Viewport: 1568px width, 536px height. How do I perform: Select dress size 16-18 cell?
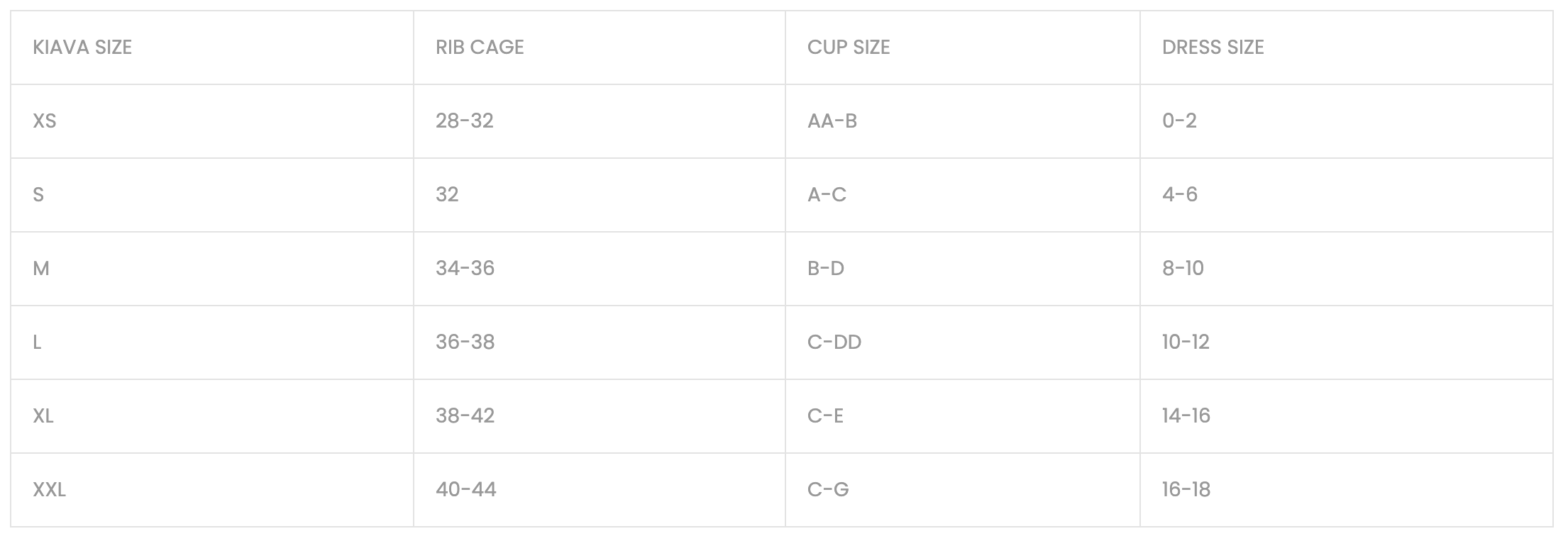point(1186,490)
